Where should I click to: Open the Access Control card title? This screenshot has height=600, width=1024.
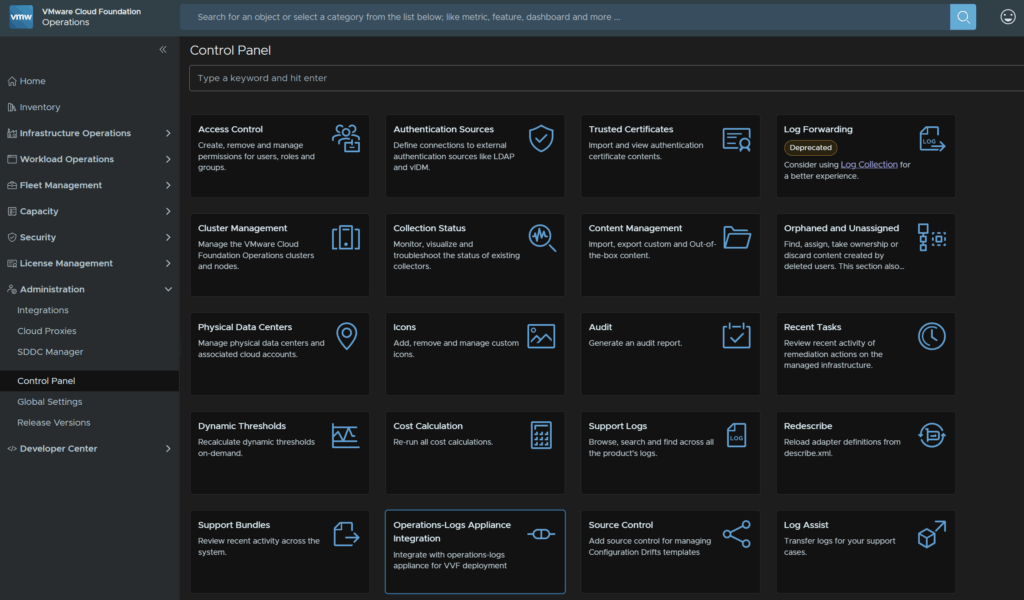[230, 129]
